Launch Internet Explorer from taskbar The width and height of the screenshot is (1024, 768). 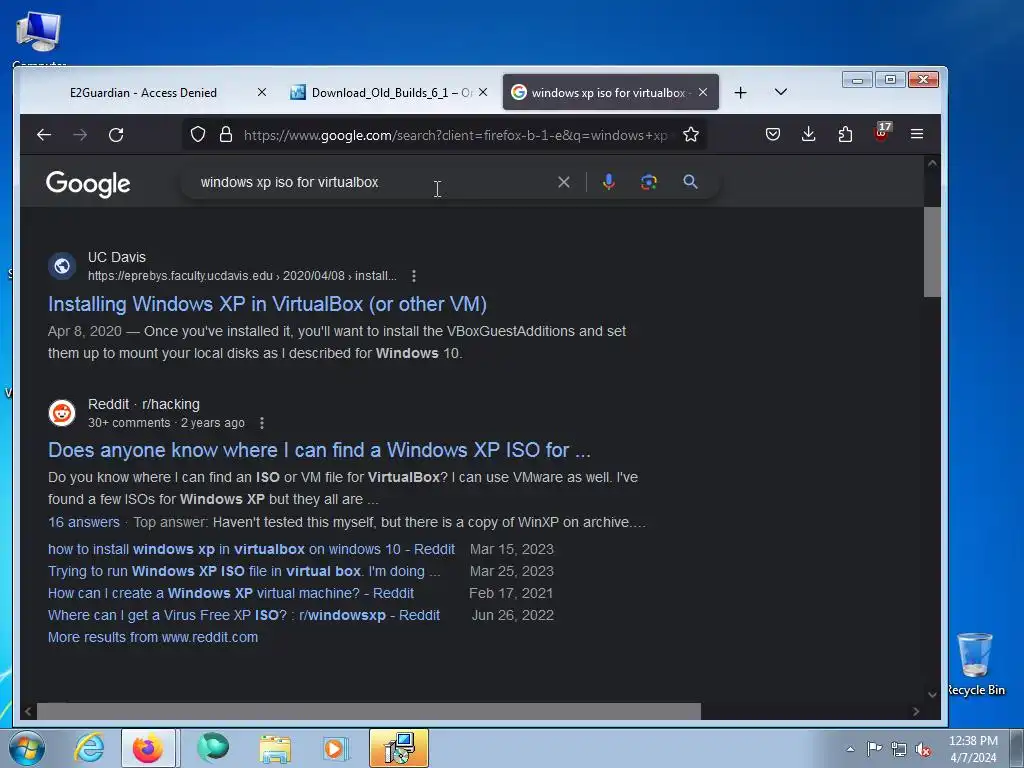point(89,748)
